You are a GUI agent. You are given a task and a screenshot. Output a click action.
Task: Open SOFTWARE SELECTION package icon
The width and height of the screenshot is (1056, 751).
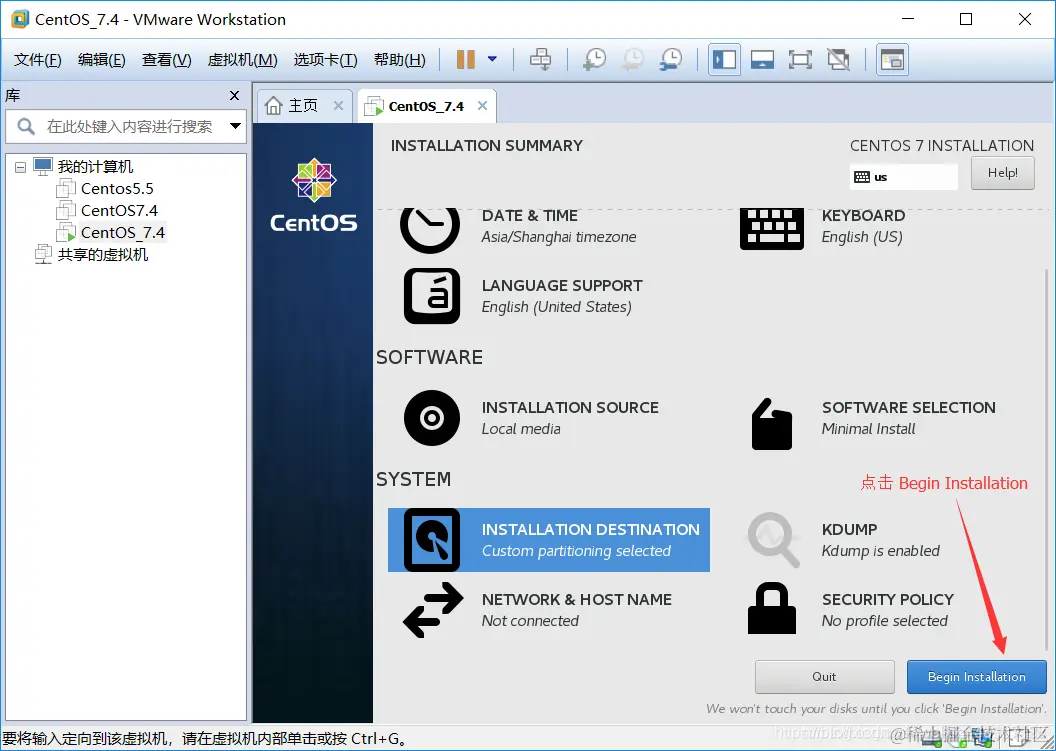tap(772, 424)
